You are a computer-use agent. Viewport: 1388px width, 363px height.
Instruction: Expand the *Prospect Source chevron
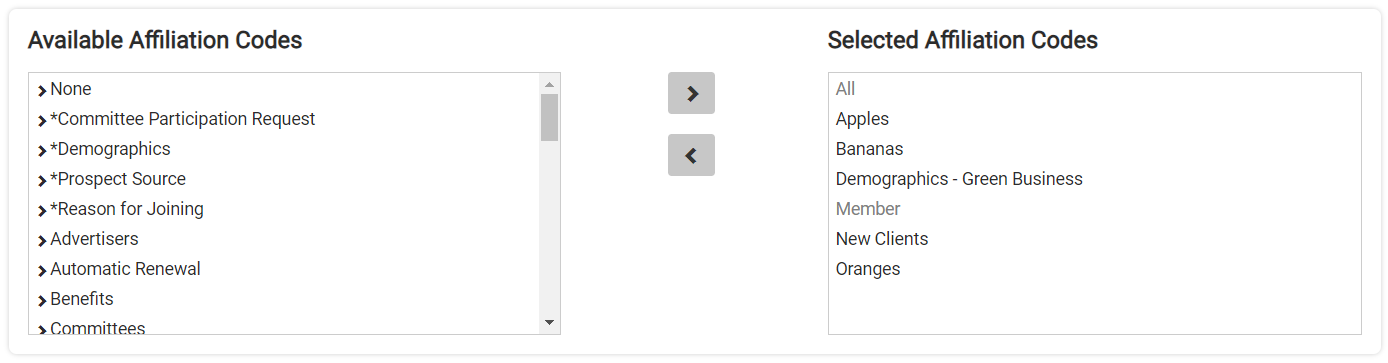[42, 181]
